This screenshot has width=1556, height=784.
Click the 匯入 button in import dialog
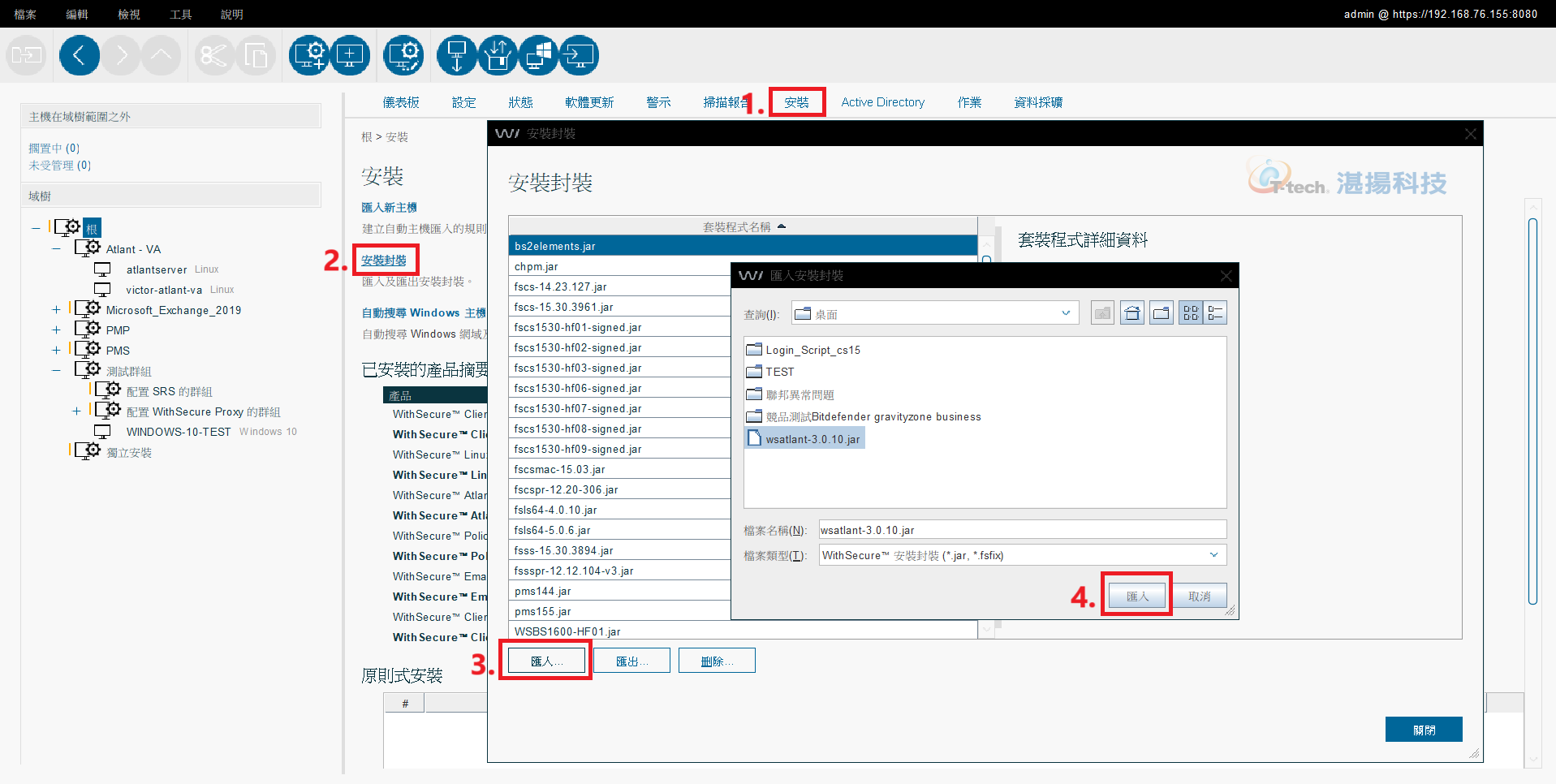pyautogui.click(x=1137, y=597)
